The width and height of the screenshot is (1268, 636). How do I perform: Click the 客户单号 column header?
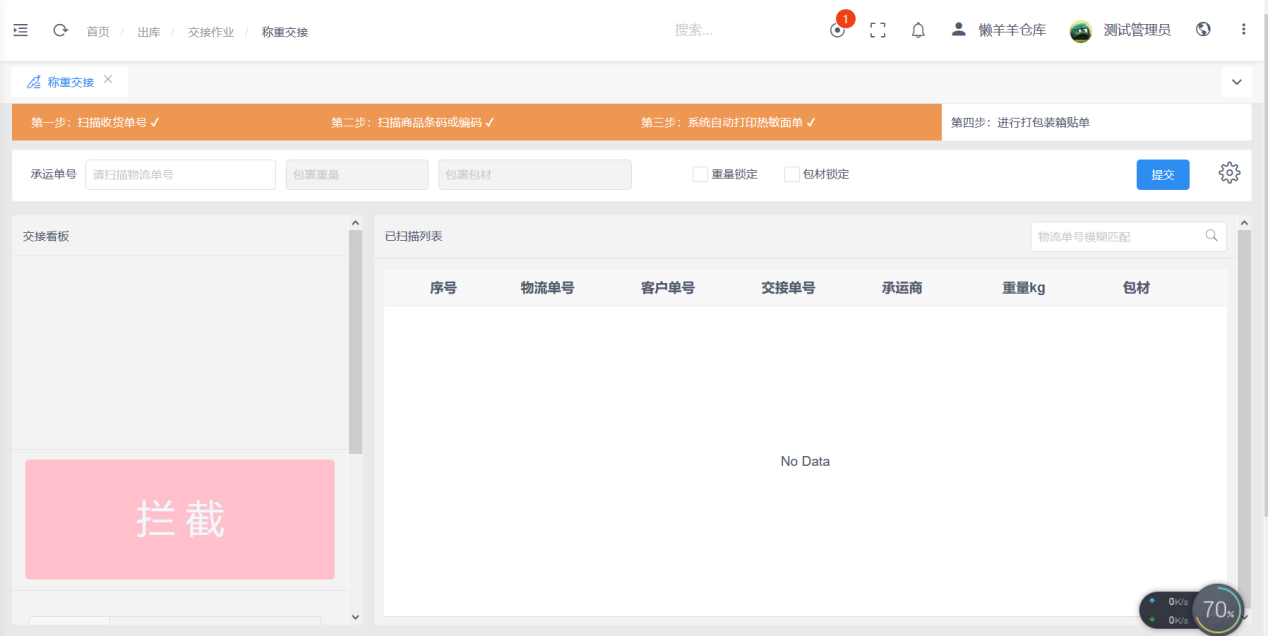[667, 288]
